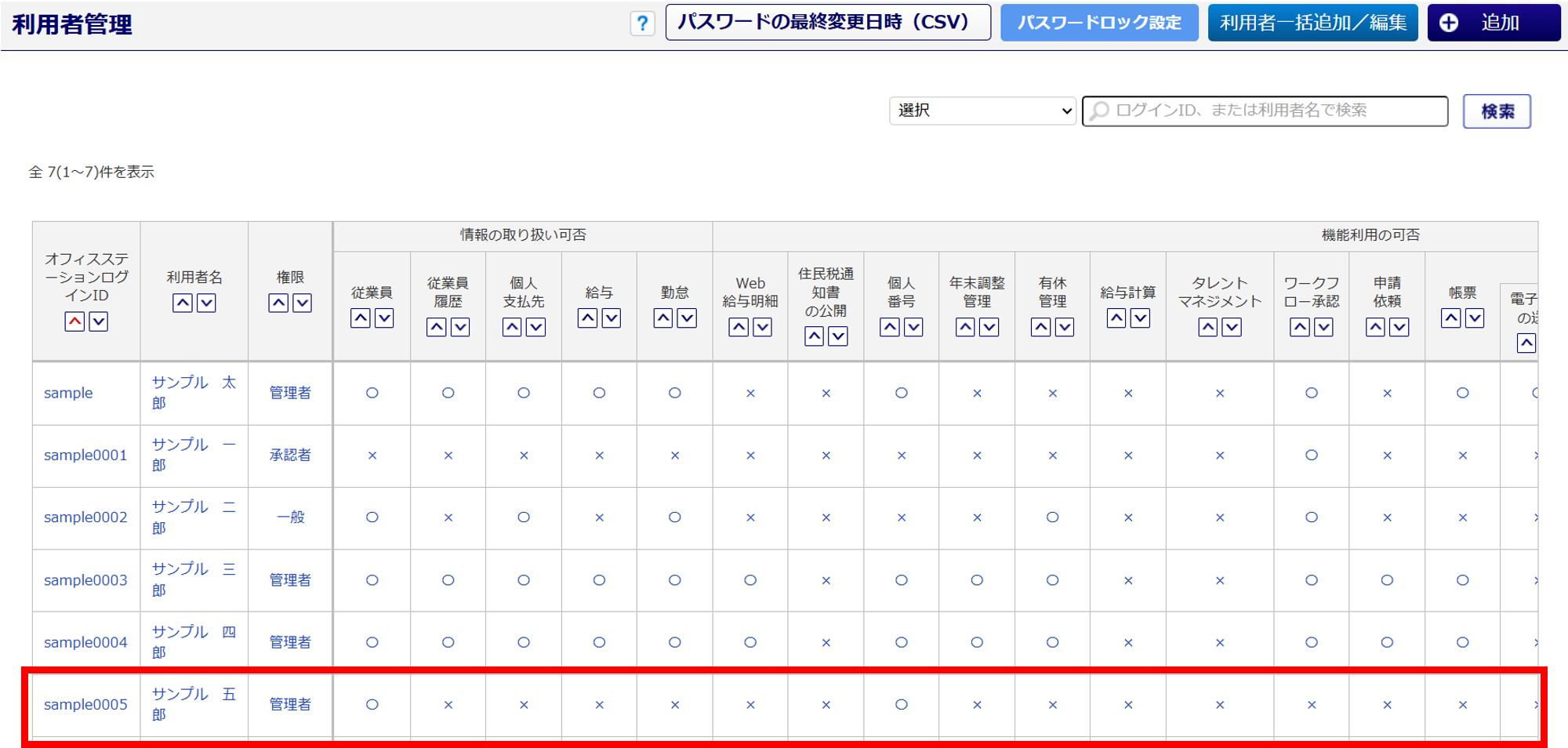Sort Web給与明細 column descending

[762, 328]
